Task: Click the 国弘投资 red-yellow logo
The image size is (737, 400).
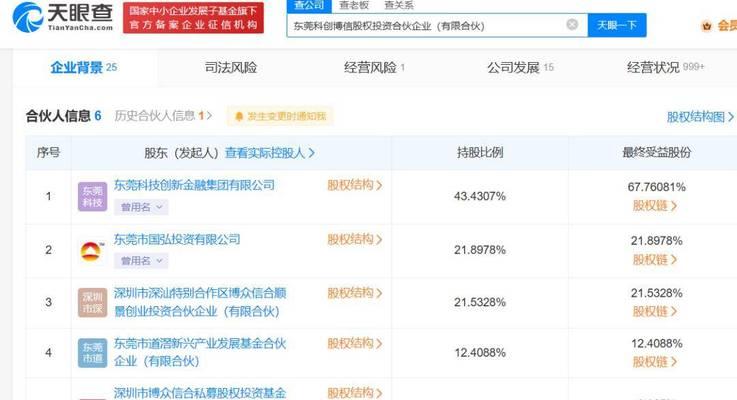Action: [92, 251]
